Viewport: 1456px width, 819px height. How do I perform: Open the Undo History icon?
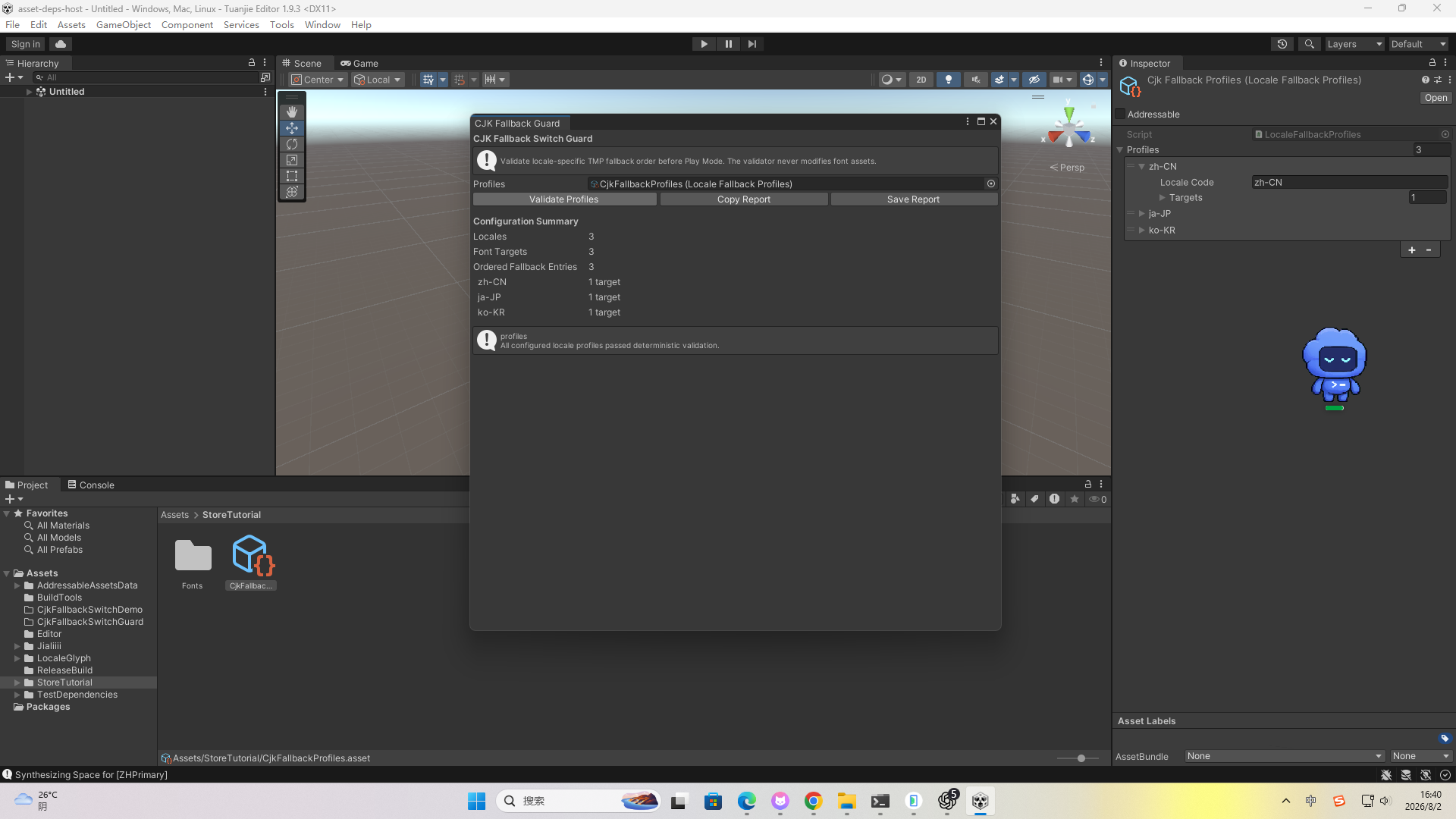[1282, 44]
